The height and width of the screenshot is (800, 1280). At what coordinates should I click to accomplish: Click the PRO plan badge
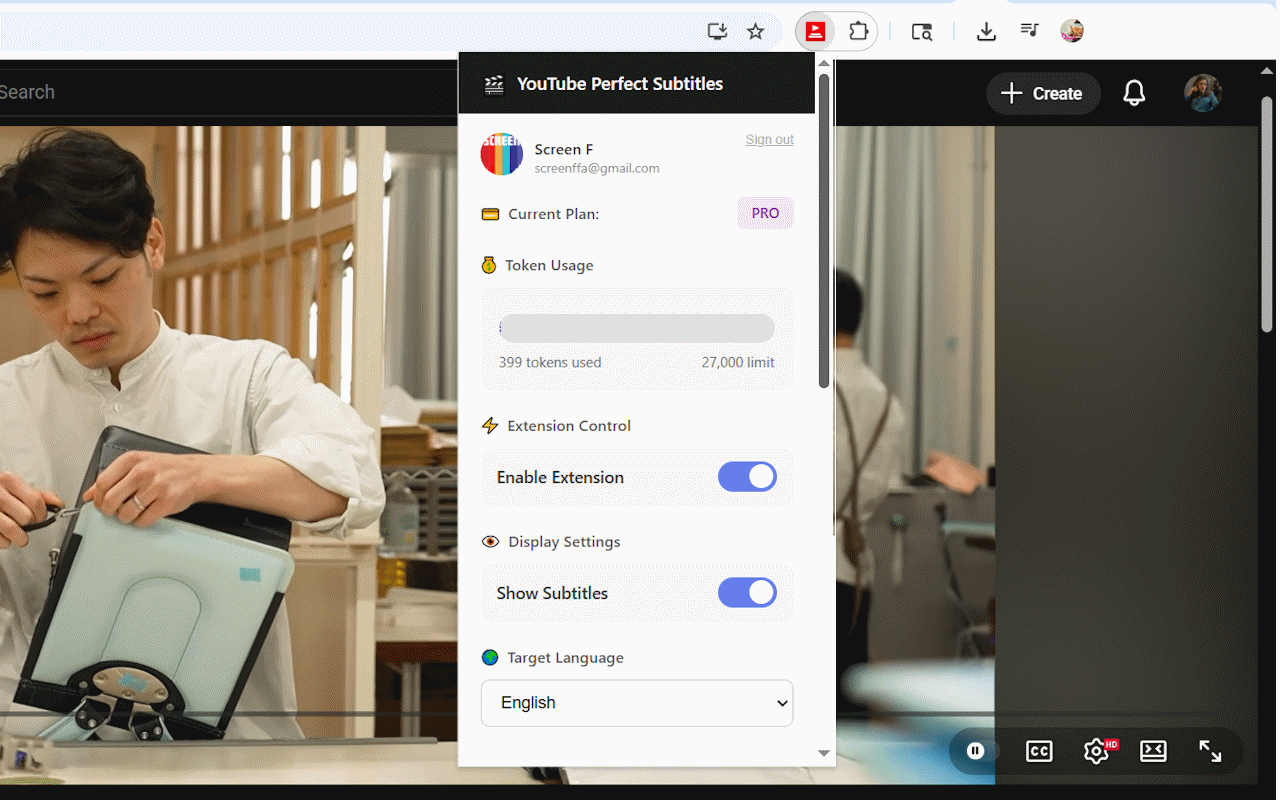(765, 213)
